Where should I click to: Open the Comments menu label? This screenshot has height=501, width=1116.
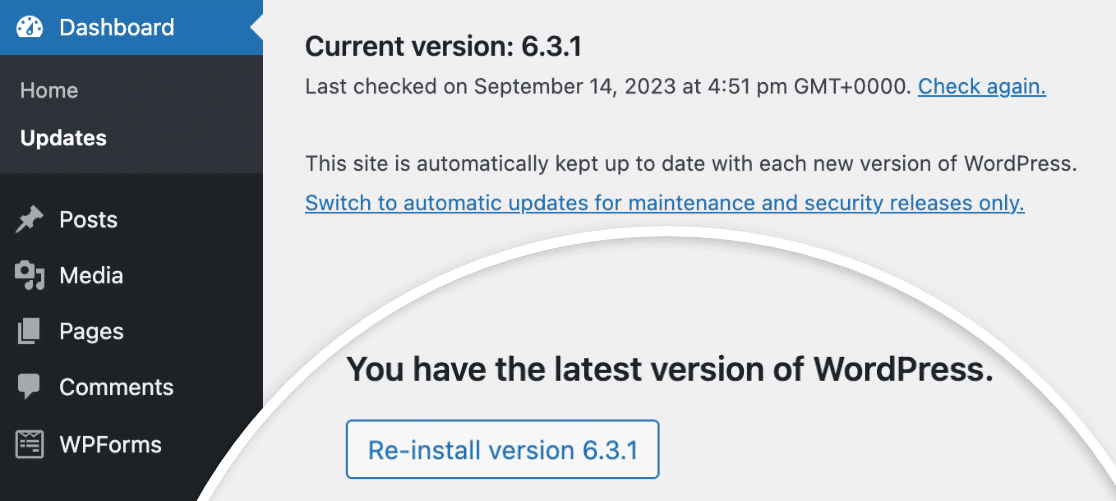(x=116, y=387)
